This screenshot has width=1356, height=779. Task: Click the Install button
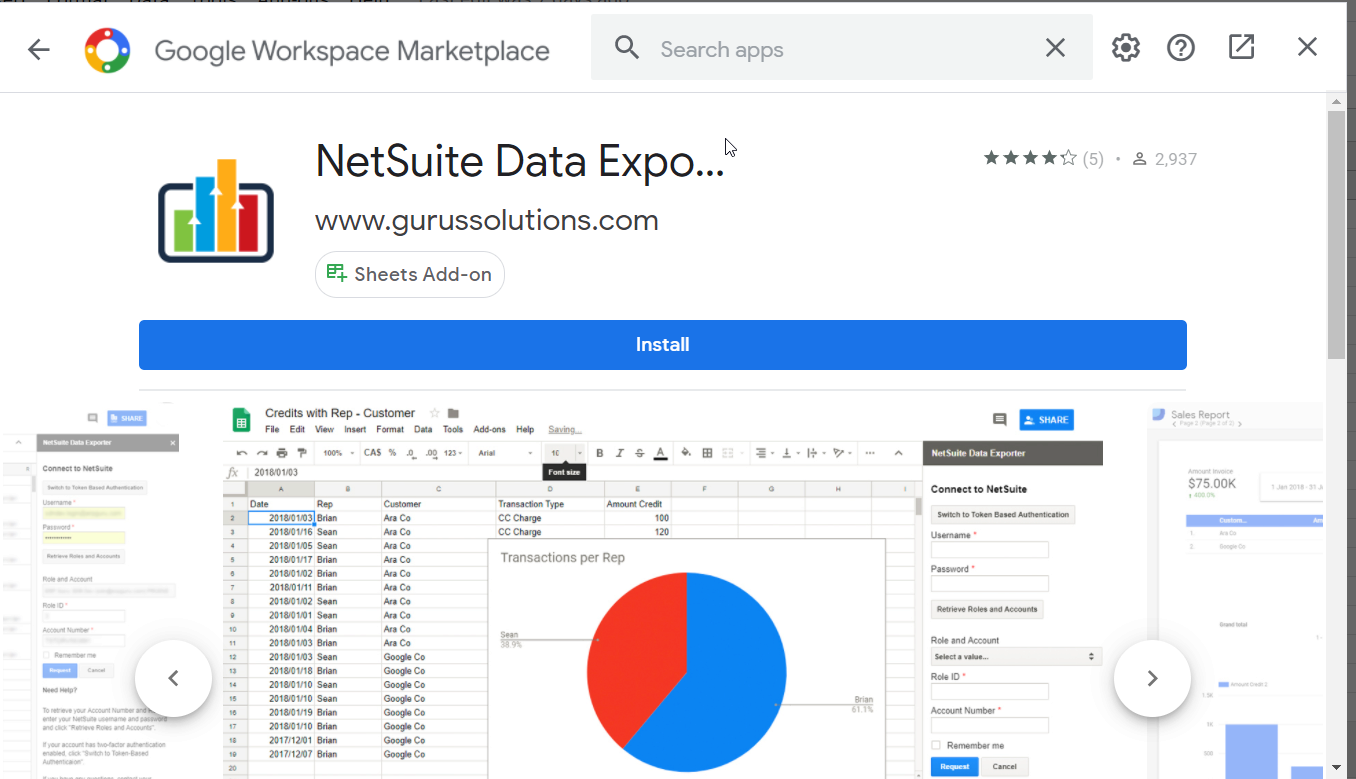662,344
